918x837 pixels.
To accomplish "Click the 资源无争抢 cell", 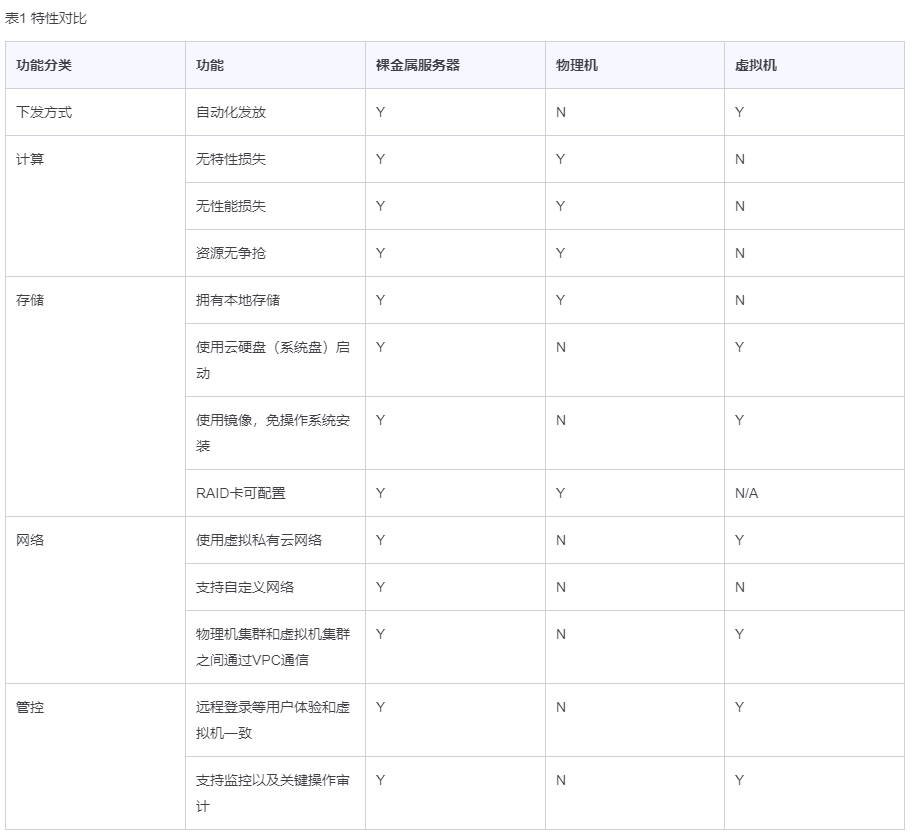I will (231, 253).
